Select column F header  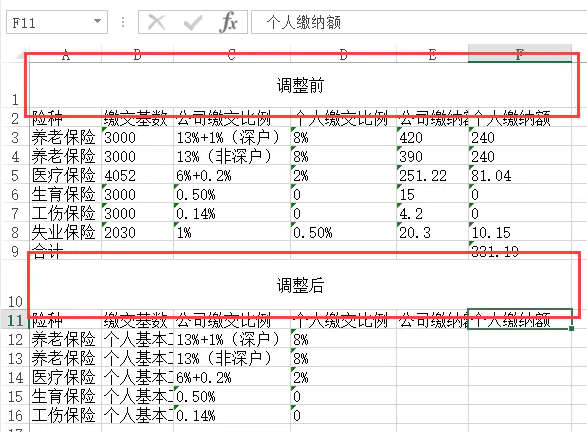(x=520, y=55)
